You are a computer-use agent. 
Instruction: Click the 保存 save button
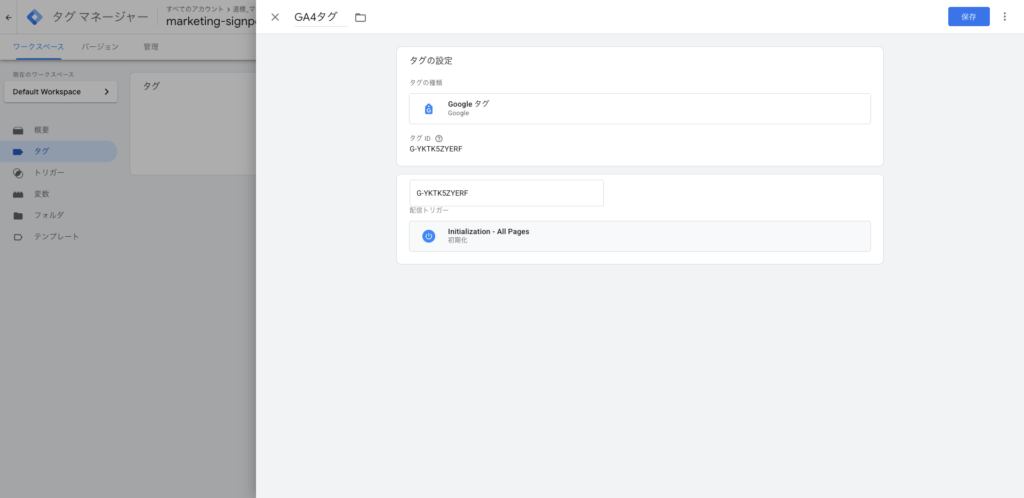(x=968, y=17)
